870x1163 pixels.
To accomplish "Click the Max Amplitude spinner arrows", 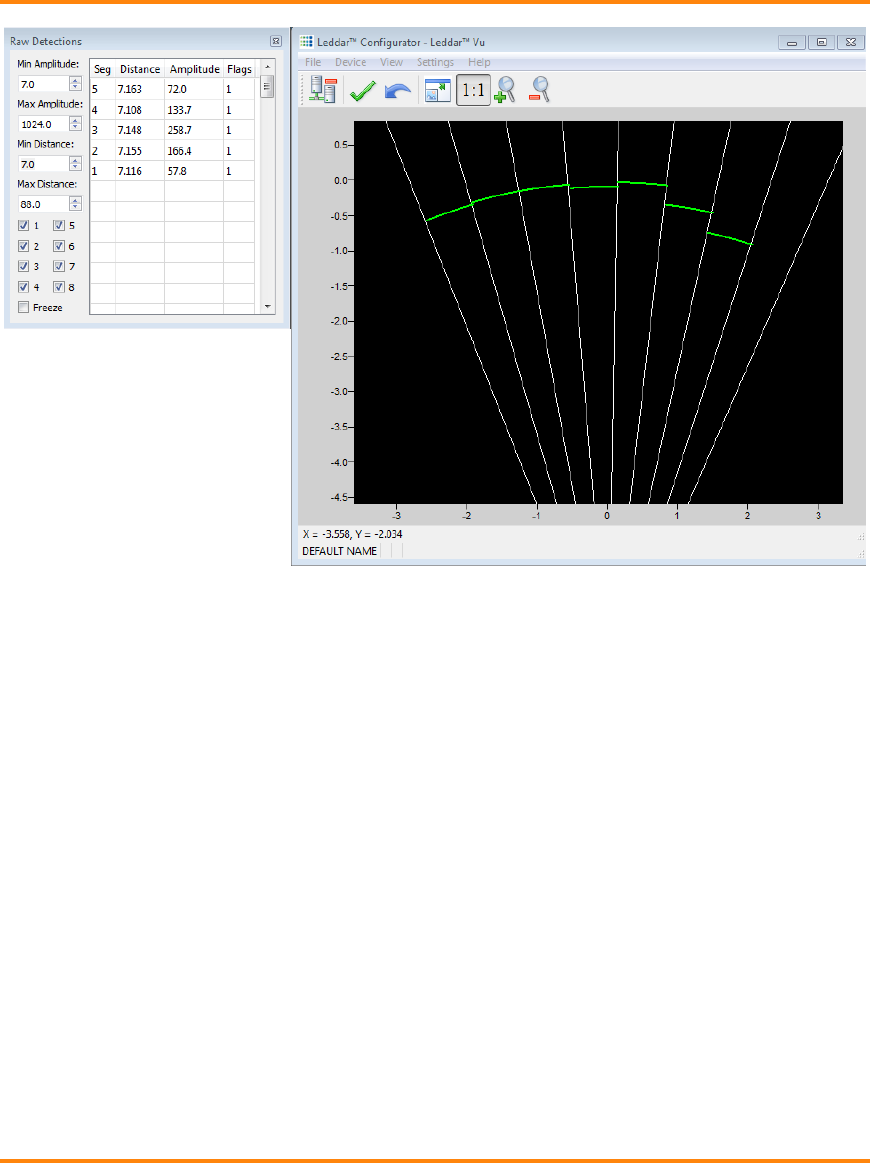I will 75,124.
